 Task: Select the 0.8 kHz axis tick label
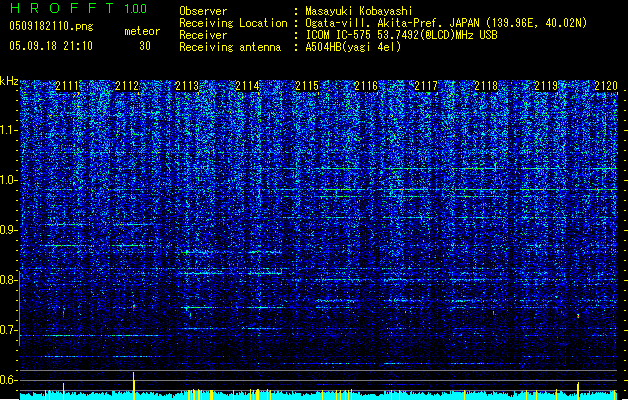tap(8, 280)
